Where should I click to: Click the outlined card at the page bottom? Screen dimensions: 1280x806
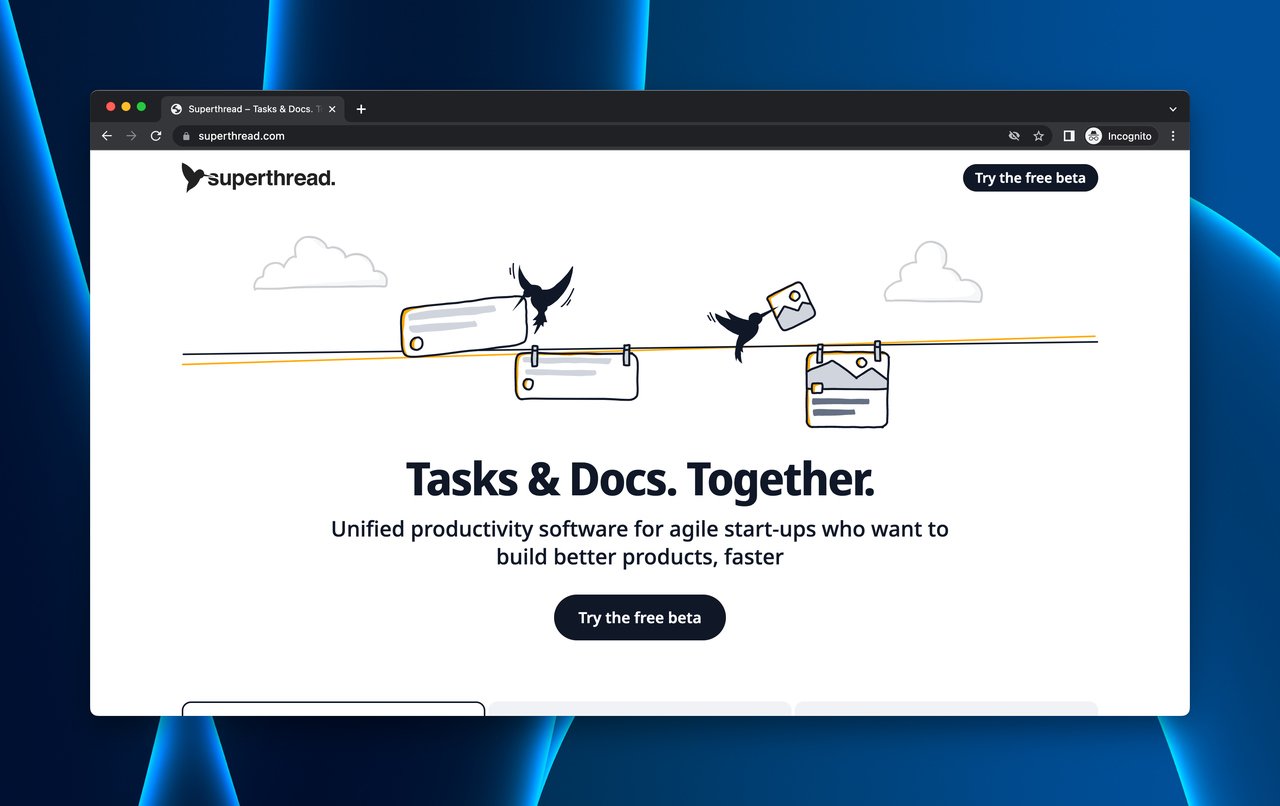[332, 708]
